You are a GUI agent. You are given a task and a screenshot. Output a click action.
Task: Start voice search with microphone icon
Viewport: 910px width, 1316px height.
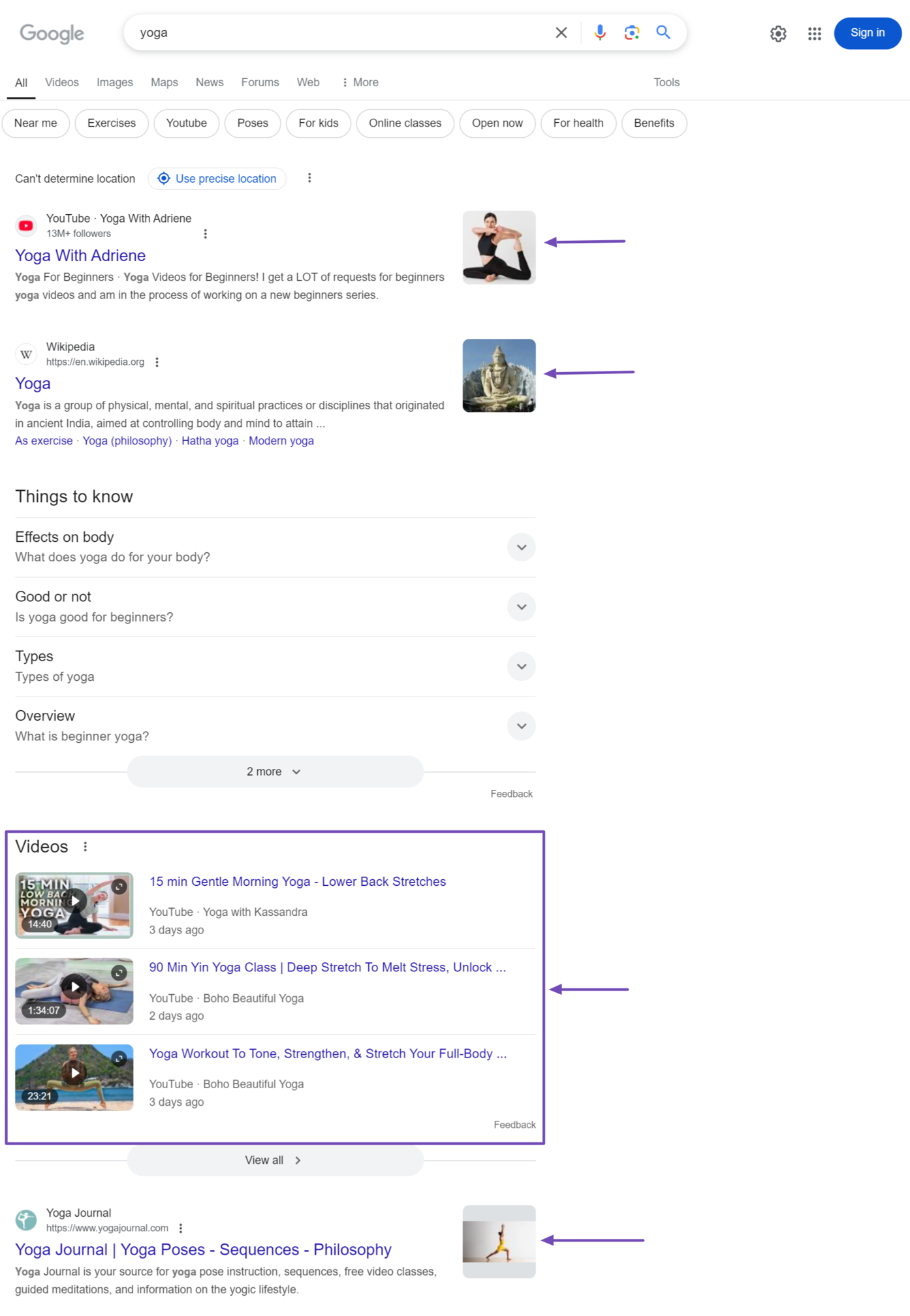tap(599, 33)
